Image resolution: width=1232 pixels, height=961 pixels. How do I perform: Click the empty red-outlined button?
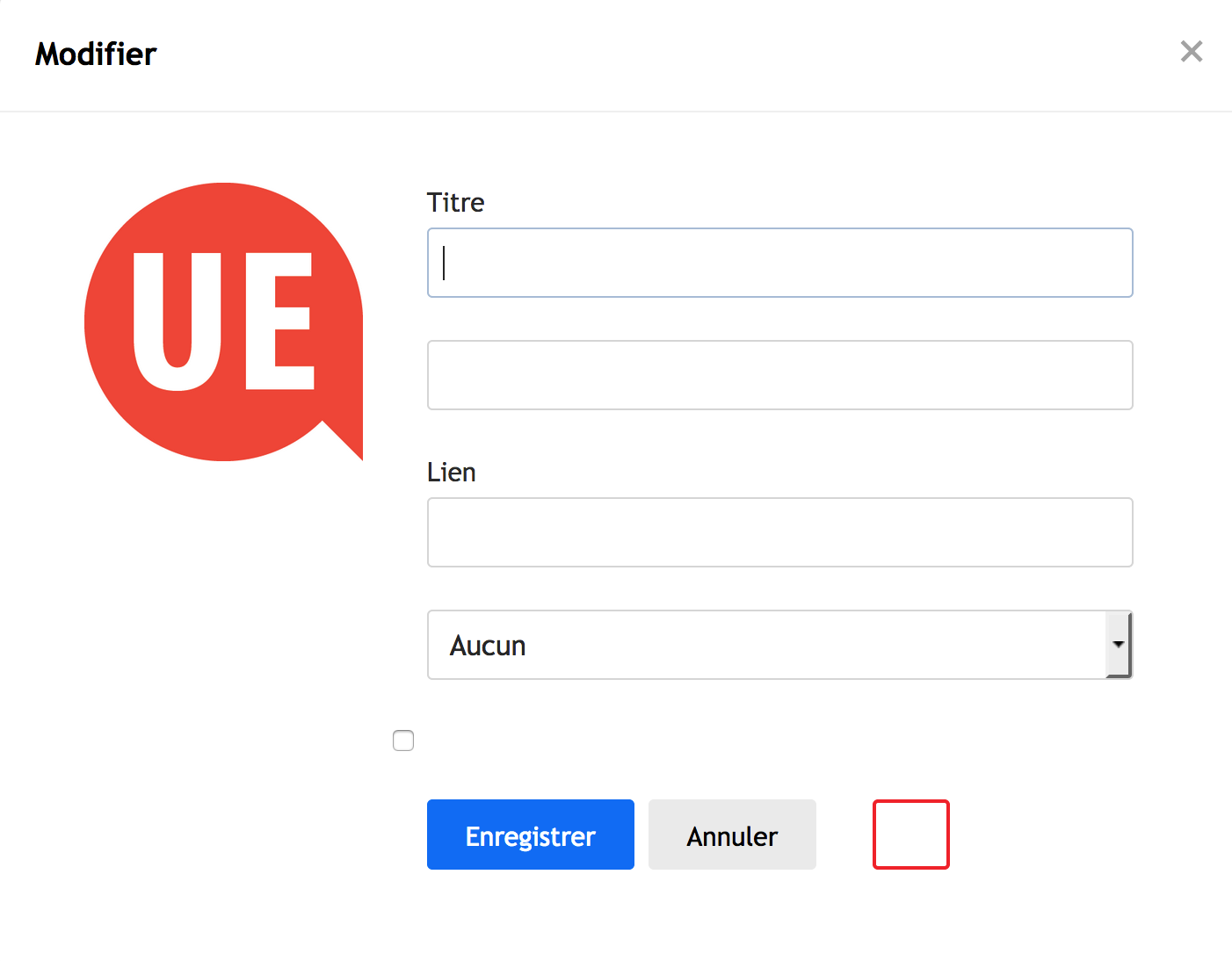911,835
